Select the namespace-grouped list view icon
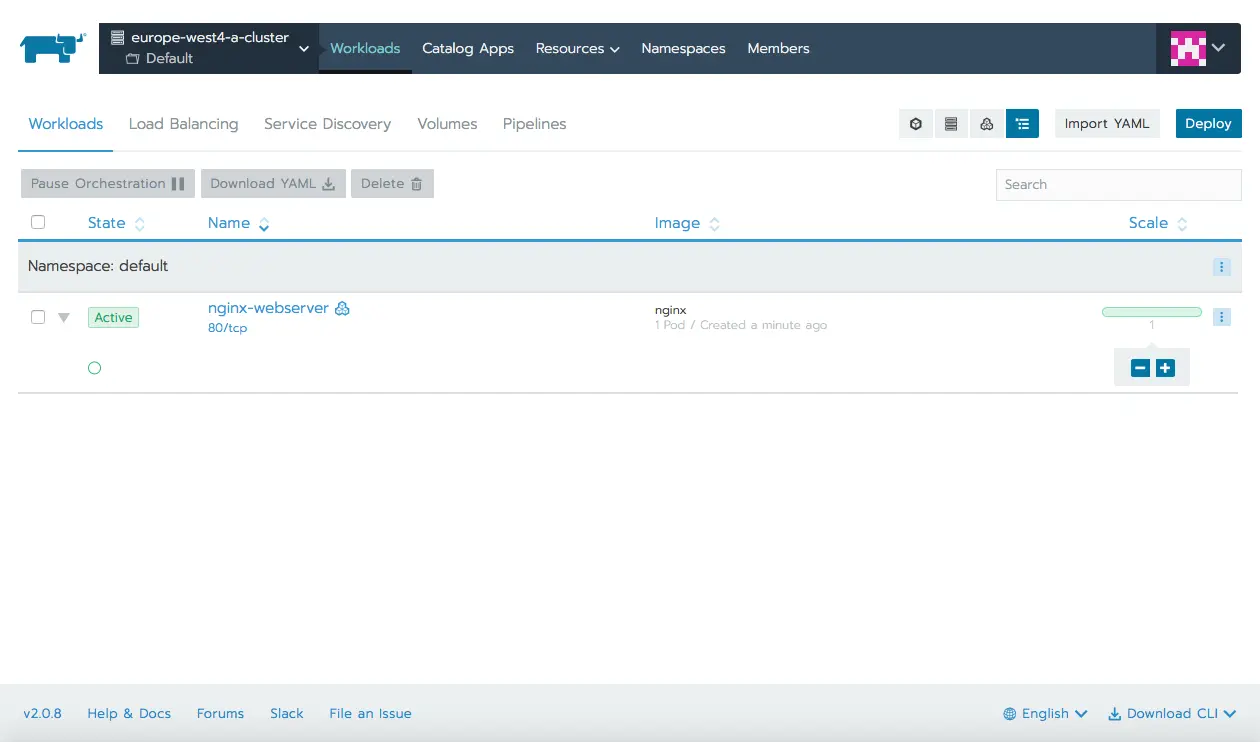Screen dimensions: 1260x742 pos(1022,124)
